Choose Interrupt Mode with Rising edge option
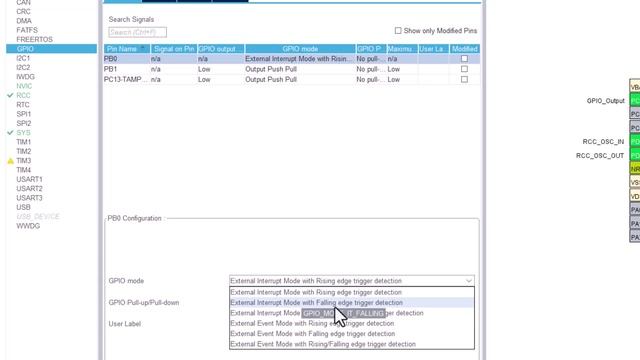The width and height of the screenshot is (640, 360). (x=351, y=292)
